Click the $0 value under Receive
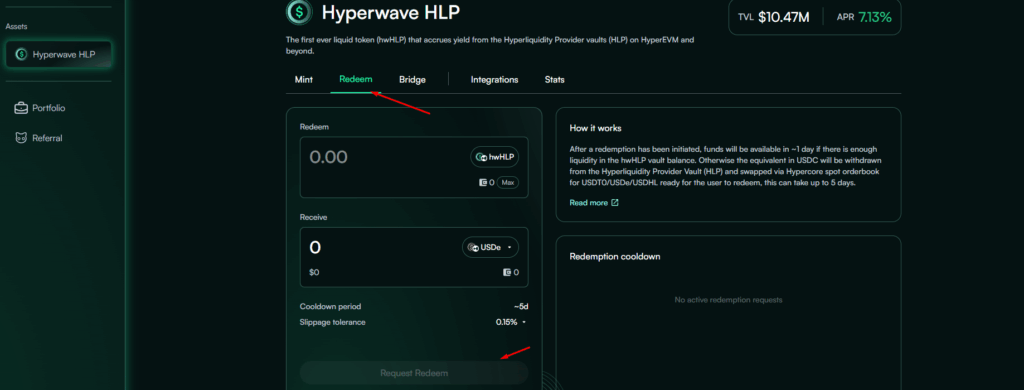This screenshot has width=1024, height=390. point(314,272)
